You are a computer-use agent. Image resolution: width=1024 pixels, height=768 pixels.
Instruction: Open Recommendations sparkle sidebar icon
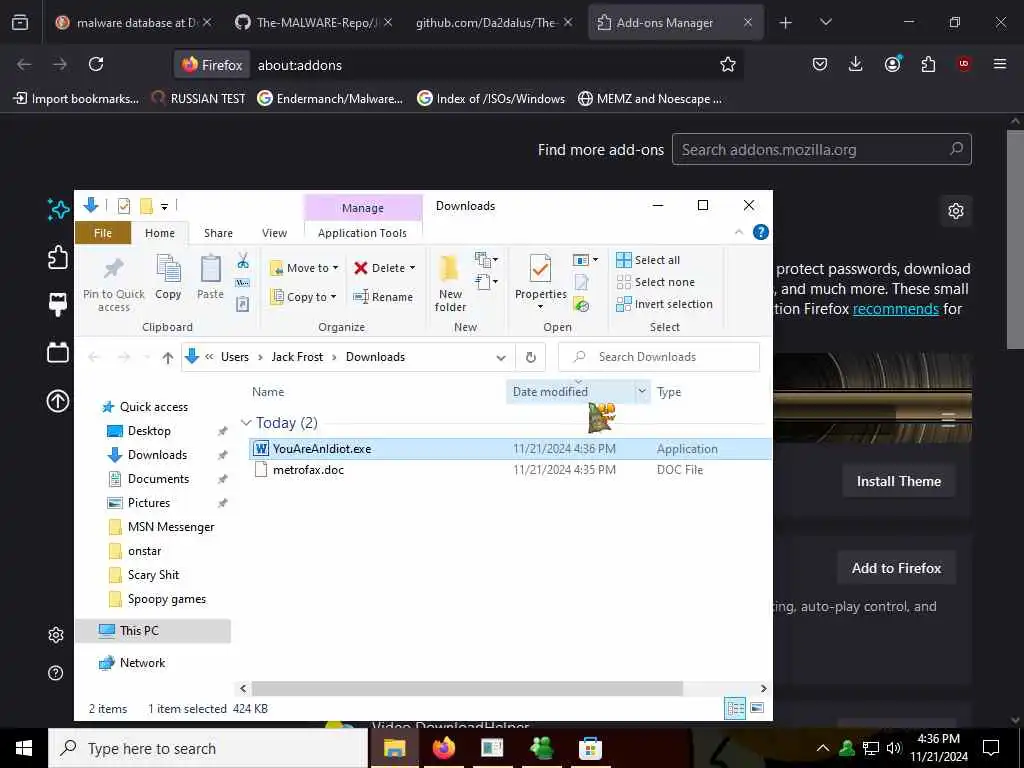point(57,210)
